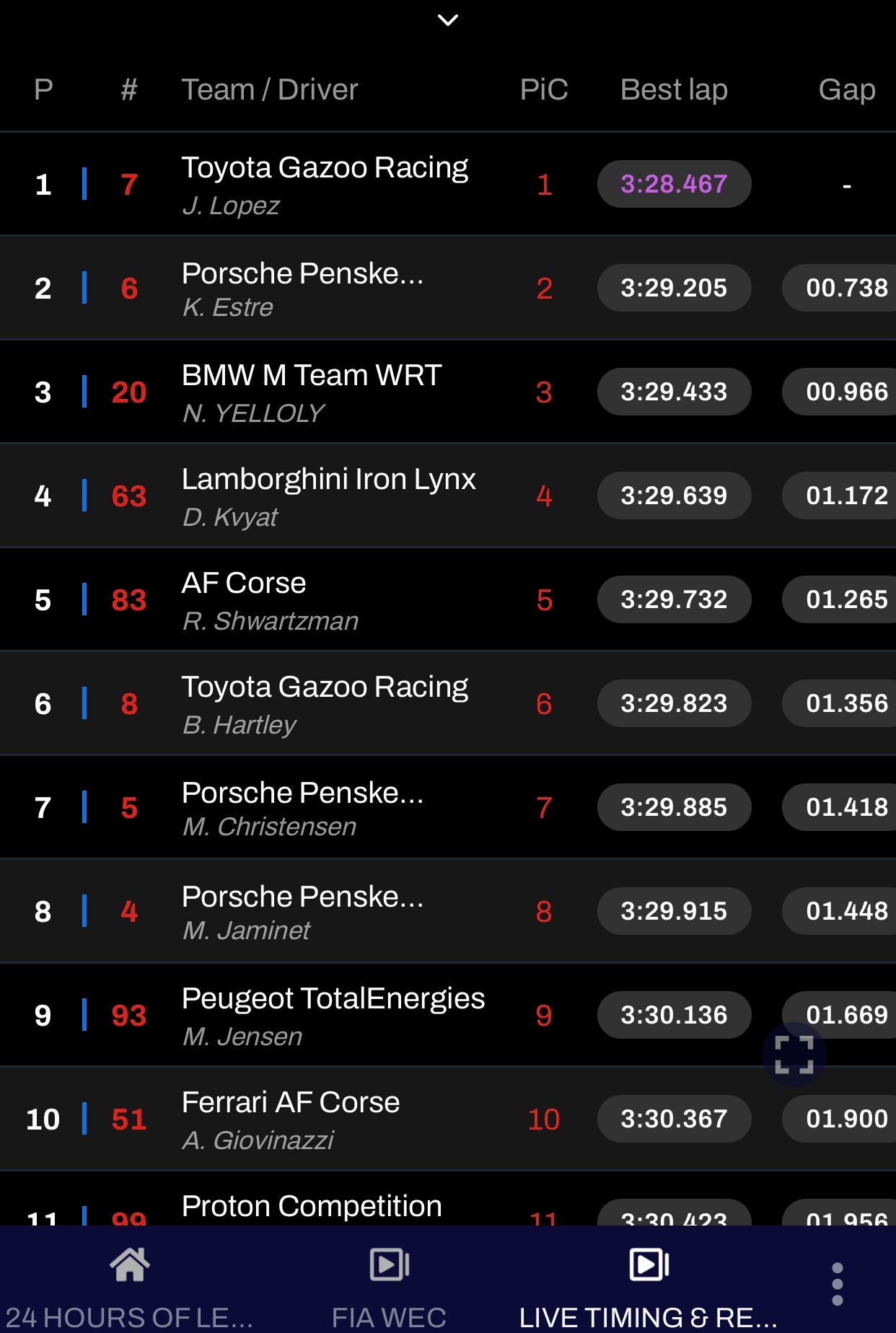The height and width of the screenshot is (1333, 896).
Task: Open the three-dot more options menu
Action: pyautogui.click(x=838, y=1284)
